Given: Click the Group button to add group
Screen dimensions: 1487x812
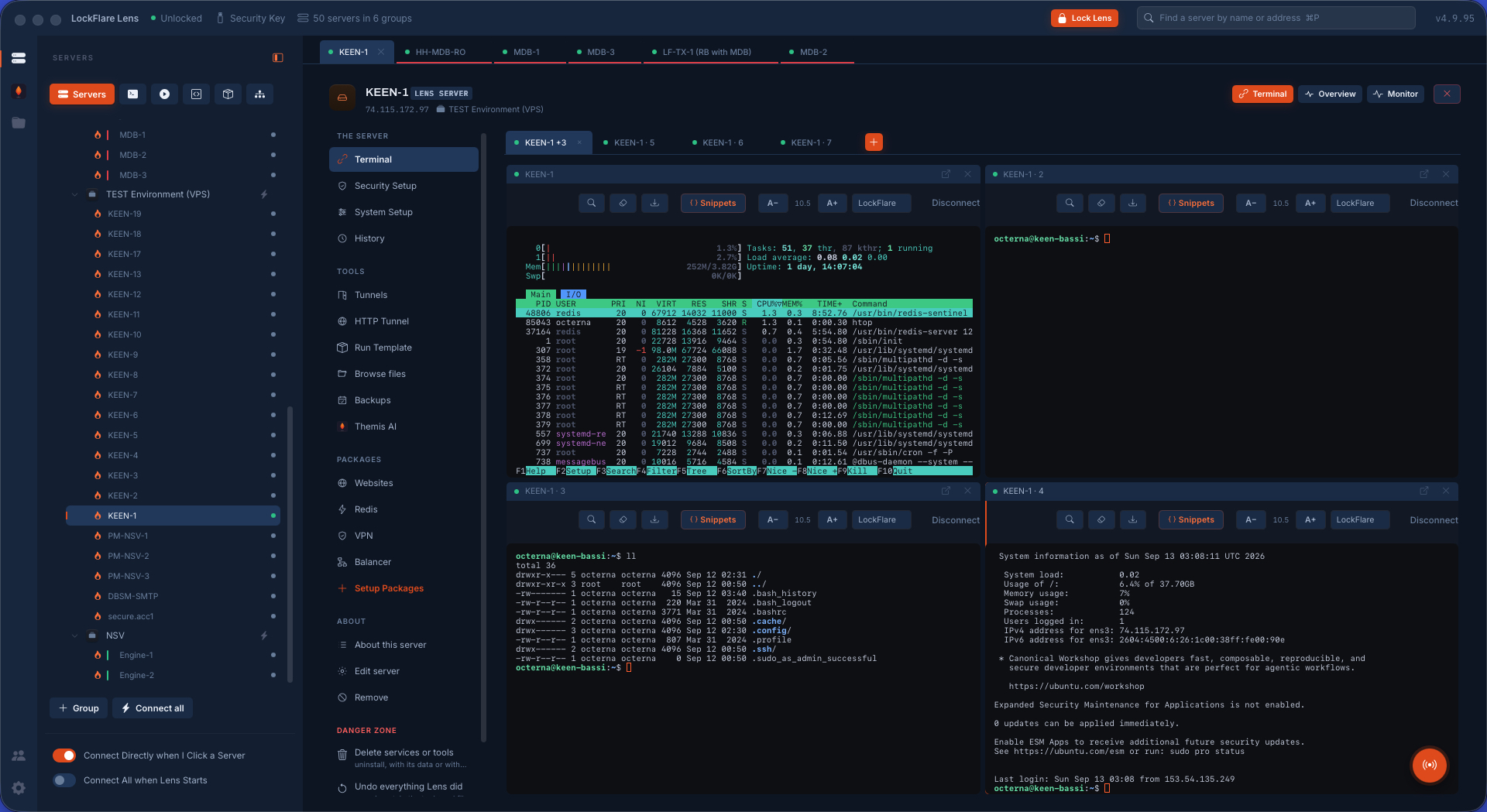Looking at the screenshot, I should point(79,708).
